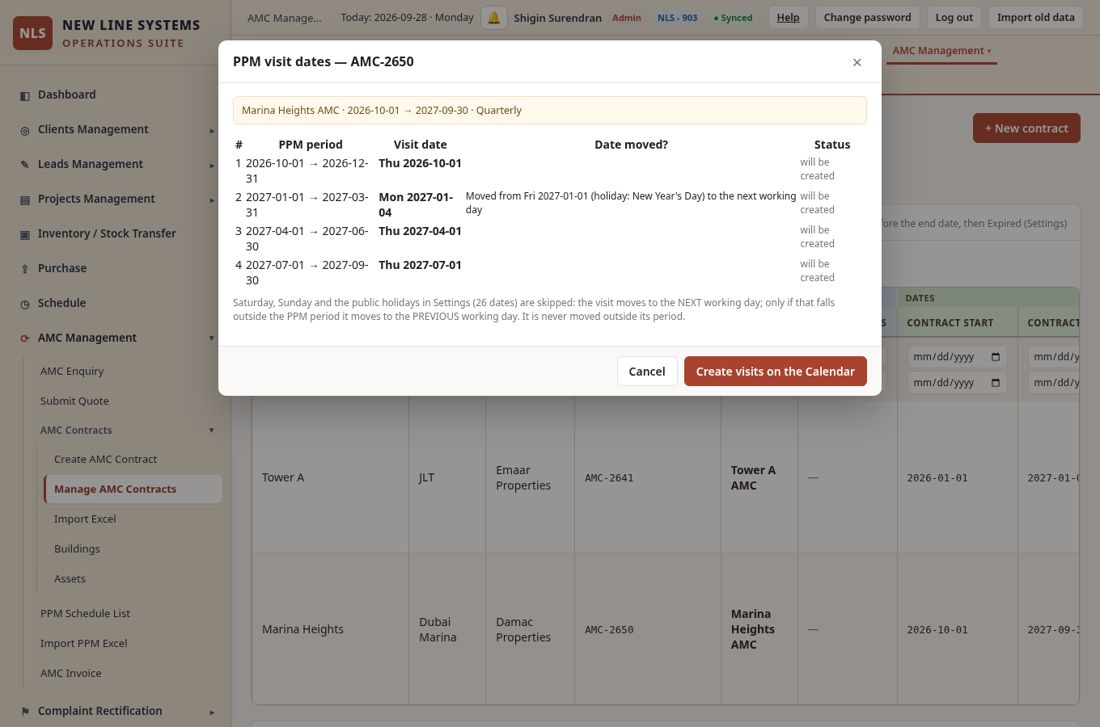Click the Marina Heights AMC contract name

[753, 629]
